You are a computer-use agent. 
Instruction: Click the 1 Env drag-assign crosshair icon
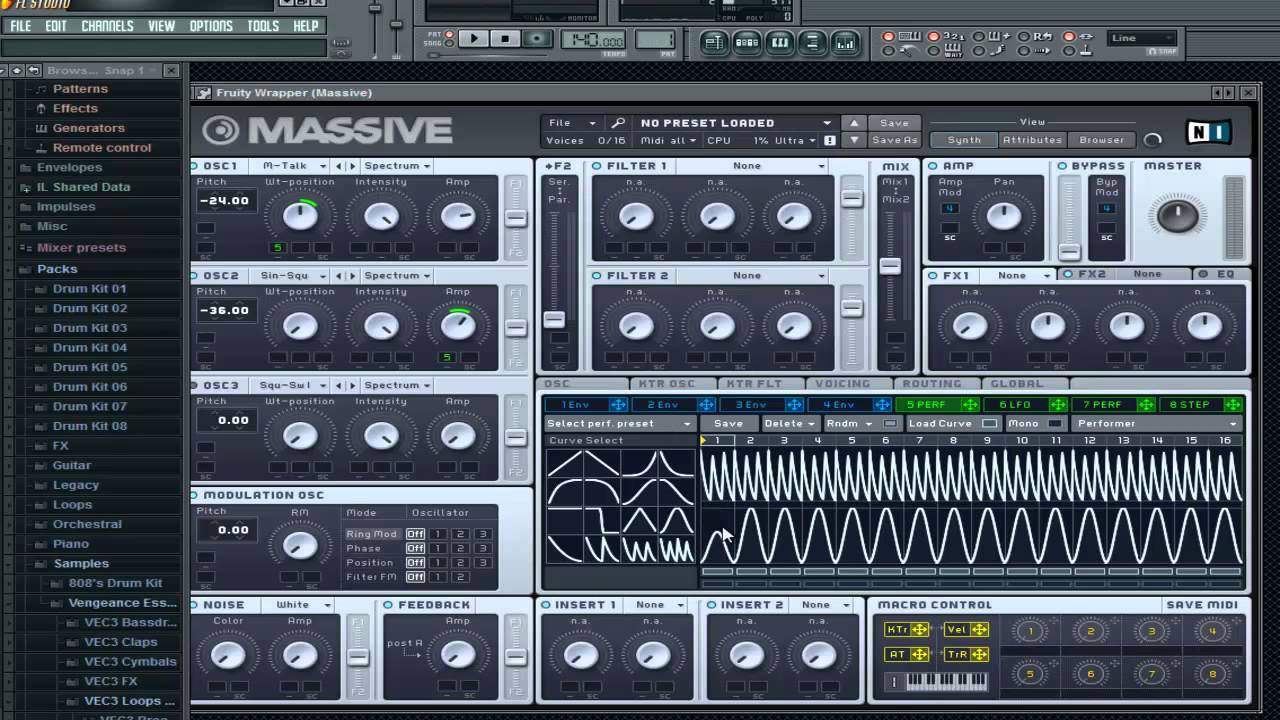click(x=618, y=404)
